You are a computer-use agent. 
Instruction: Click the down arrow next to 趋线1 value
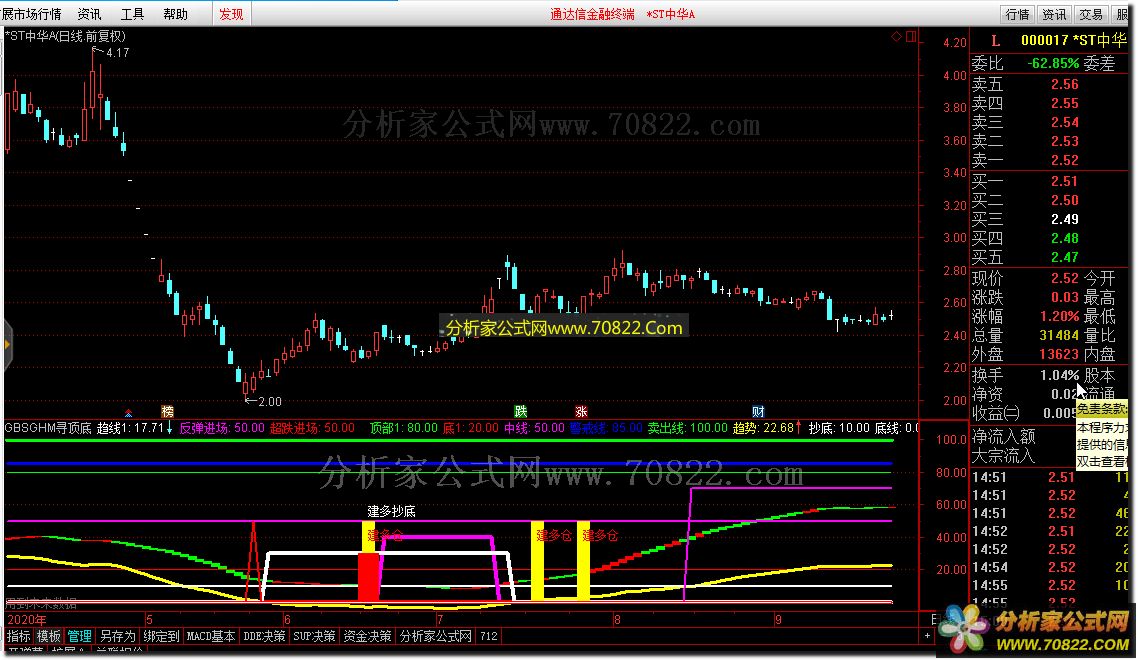pos(170,428)
